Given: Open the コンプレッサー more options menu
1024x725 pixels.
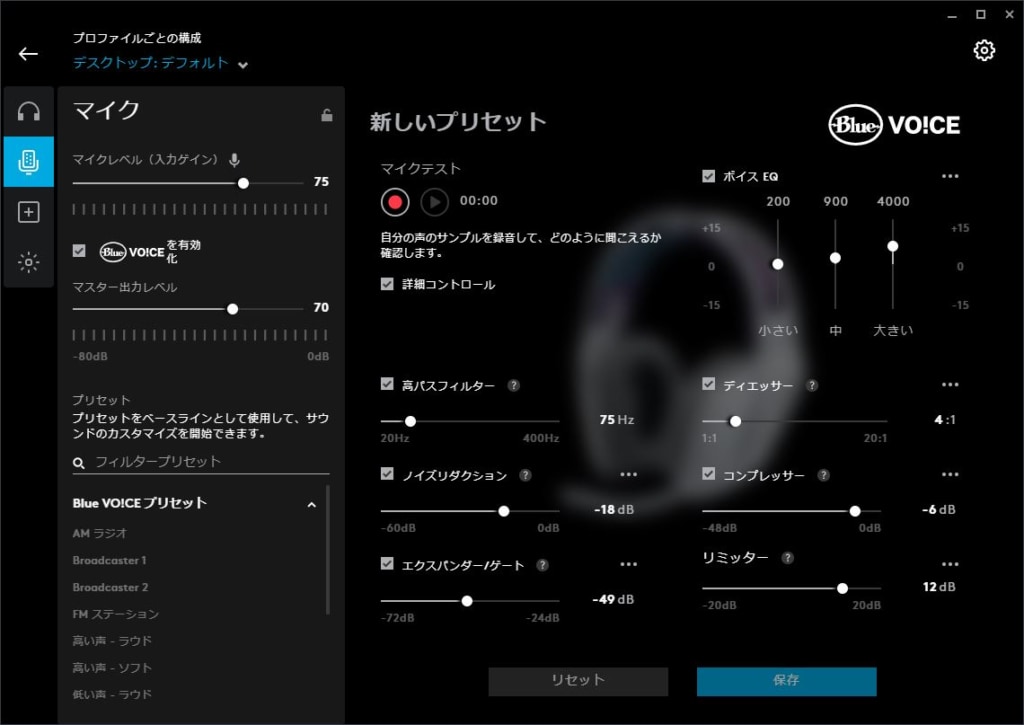Looking at the screenshot, I should tap(950, 474).
